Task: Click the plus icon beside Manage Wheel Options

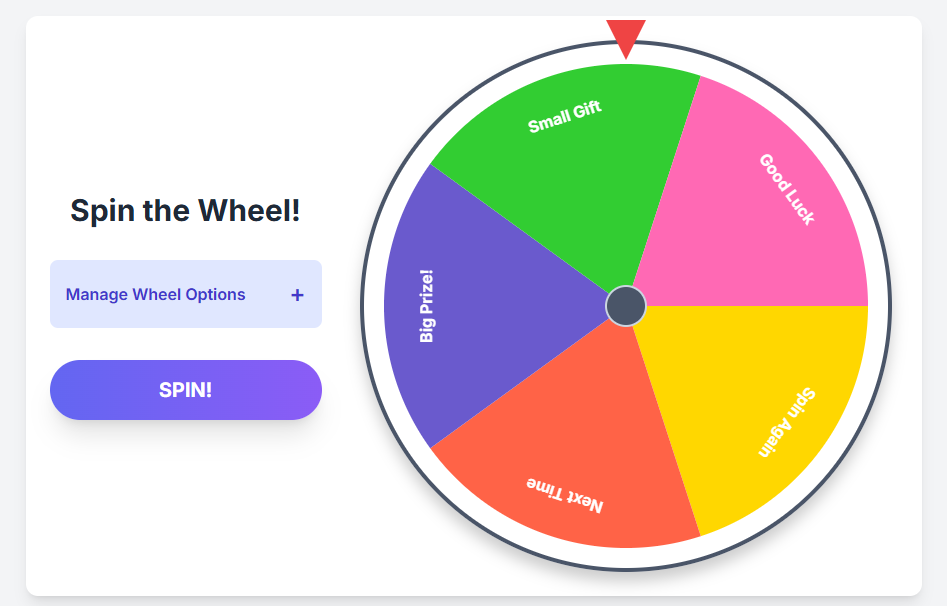Action: pyautogui.click(x=297, y=295)
